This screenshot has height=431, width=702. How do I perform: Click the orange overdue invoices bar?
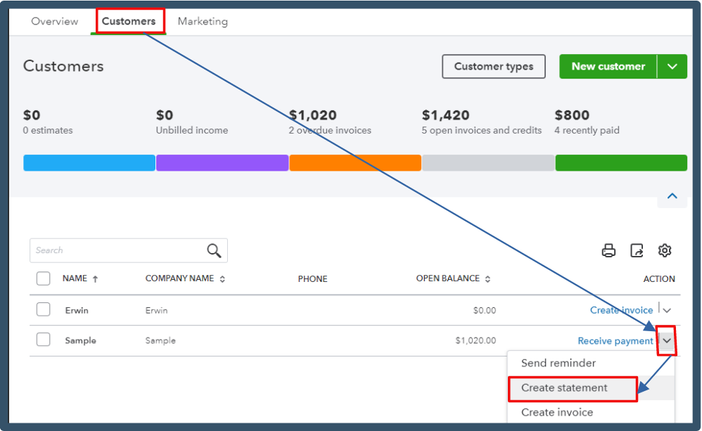tap(355, 163)
